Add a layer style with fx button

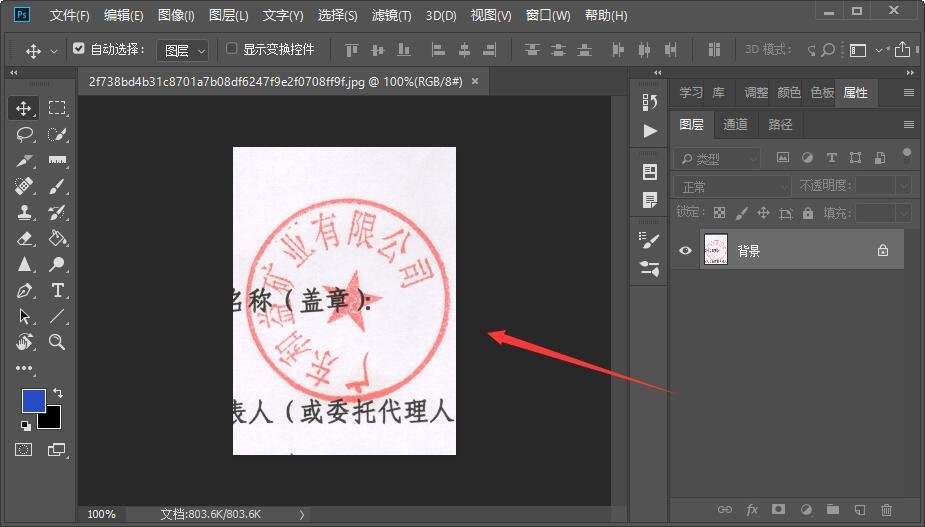coord(752,509)
